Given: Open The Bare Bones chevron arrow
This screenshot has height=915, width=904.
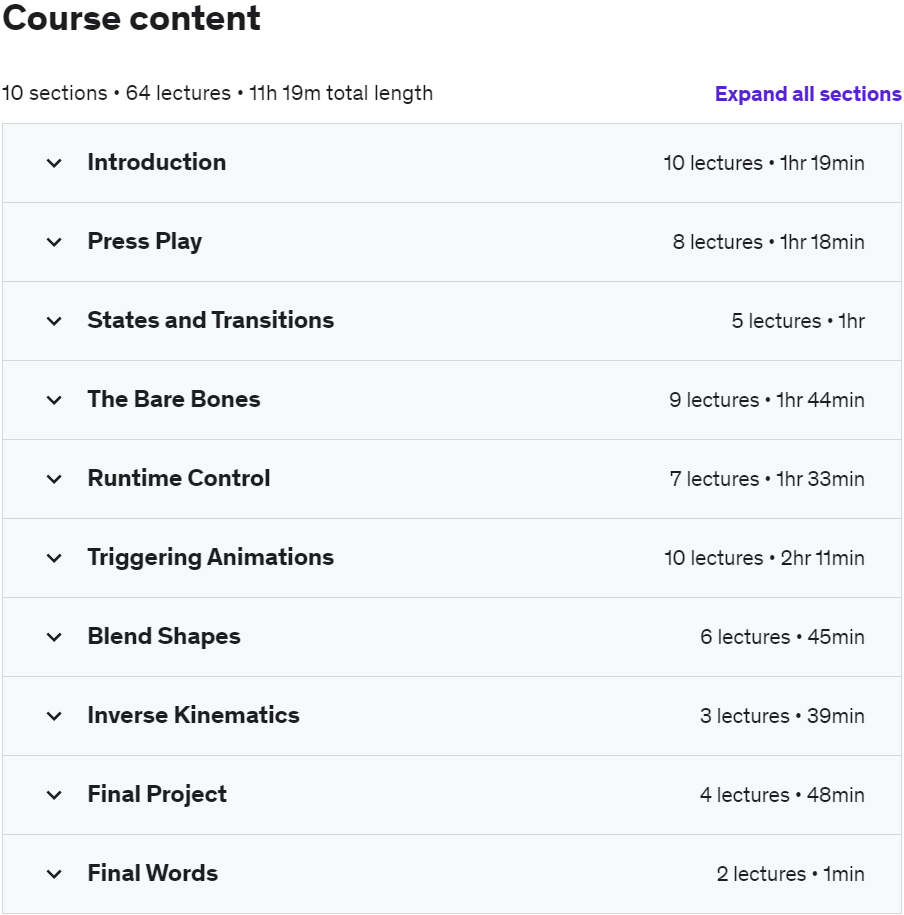Looking at the screenshot, I should (x=54, y=400).
